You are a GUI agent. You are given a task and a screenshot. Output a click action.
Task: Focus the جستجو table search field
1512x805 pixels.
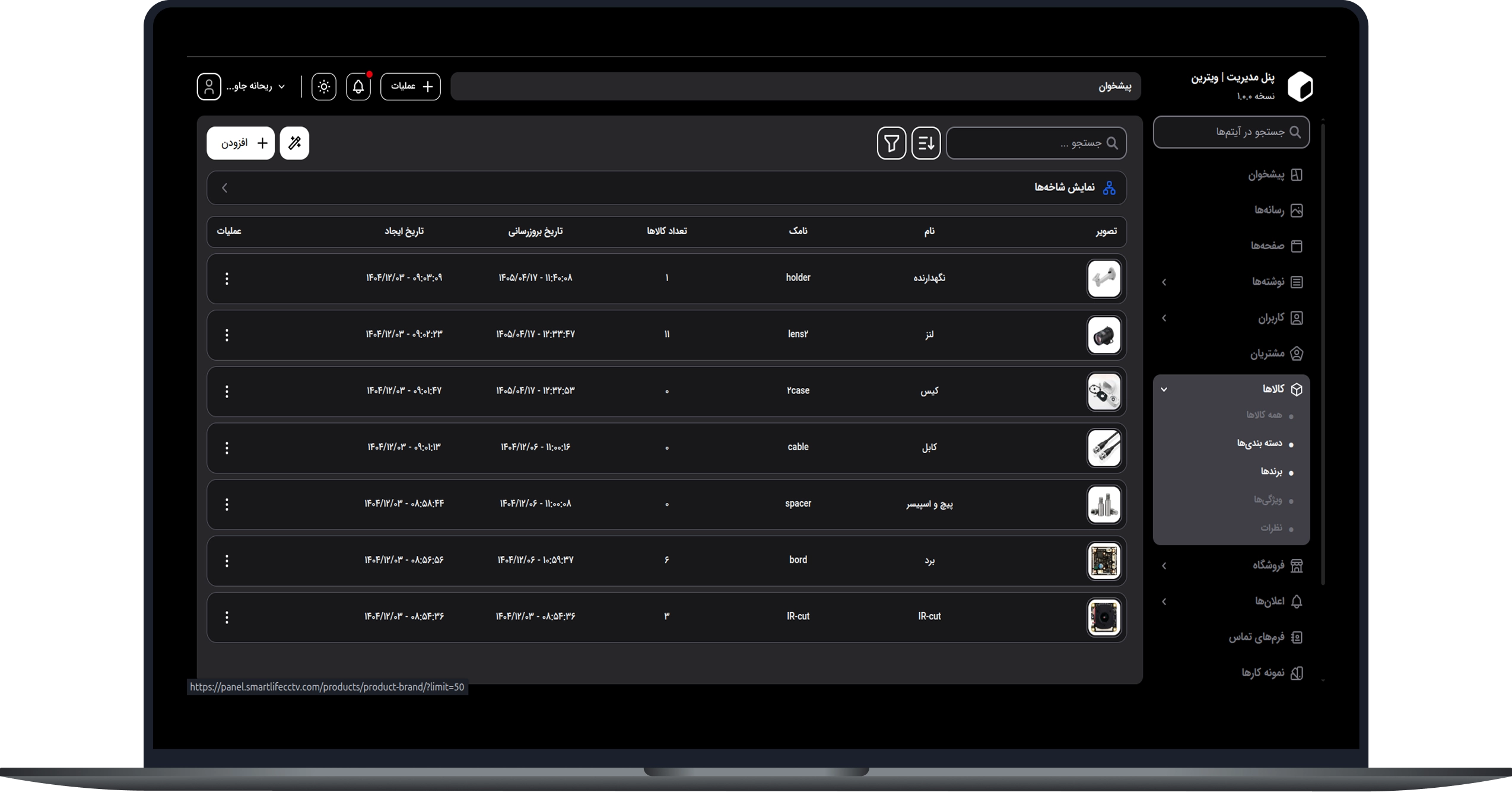tap(1036, 143)
